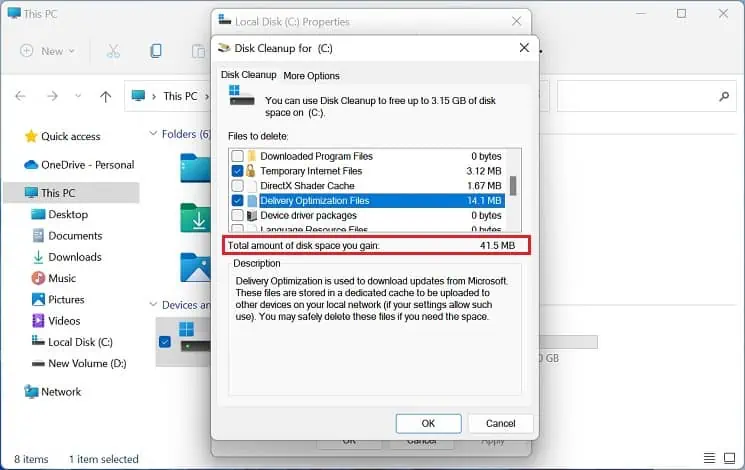Go up one folder level arrow
Viewport: 745px width, 470px height.
[105, 96]
